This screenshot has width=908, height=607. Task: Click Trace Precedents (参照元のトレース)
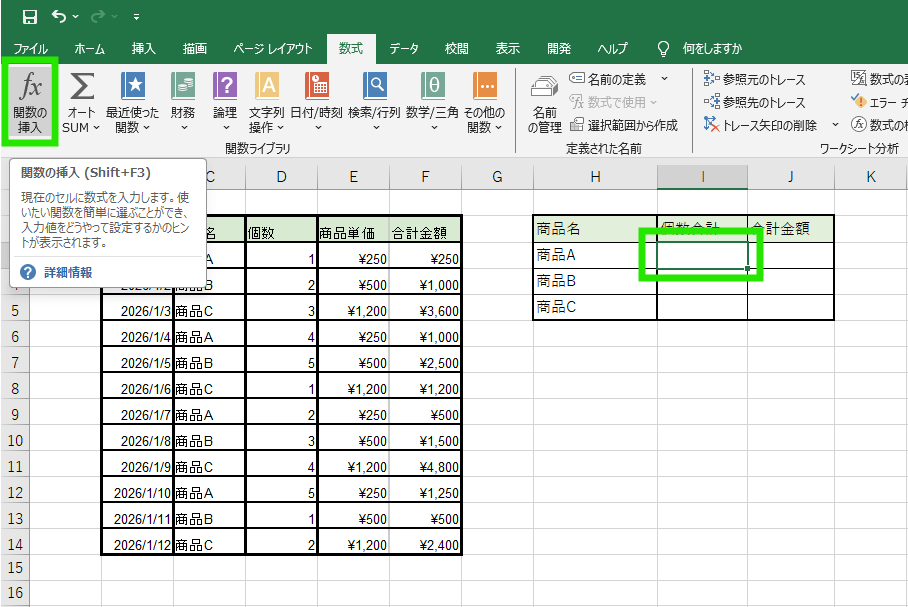tap(755, 78)
